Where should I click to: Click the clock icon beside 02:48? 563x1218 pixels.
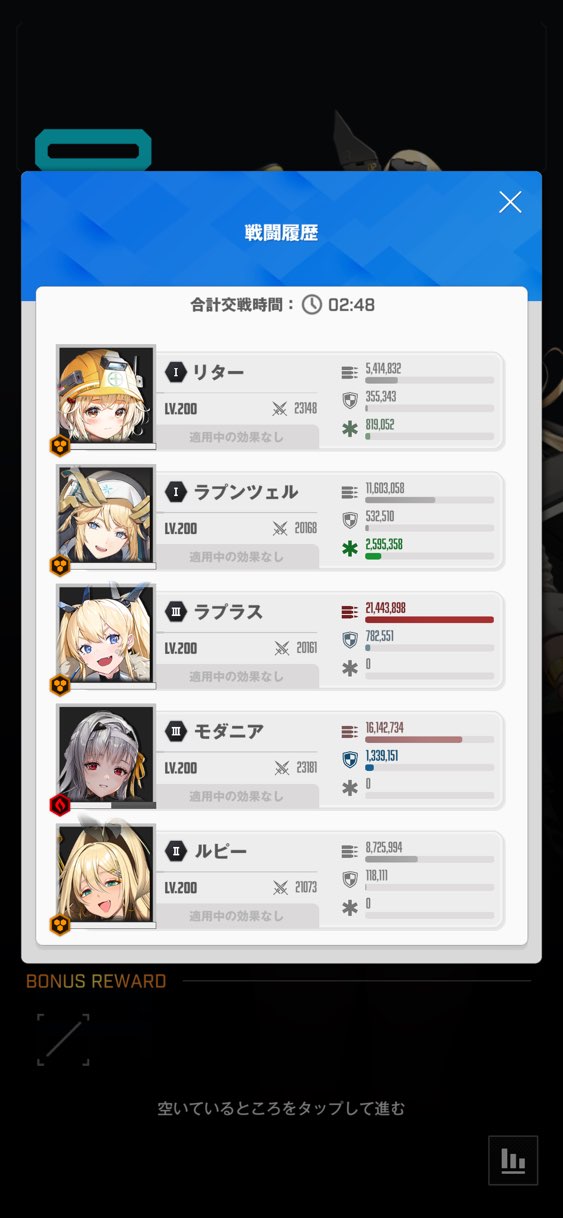pyautogui.click(x=312, y=304)
